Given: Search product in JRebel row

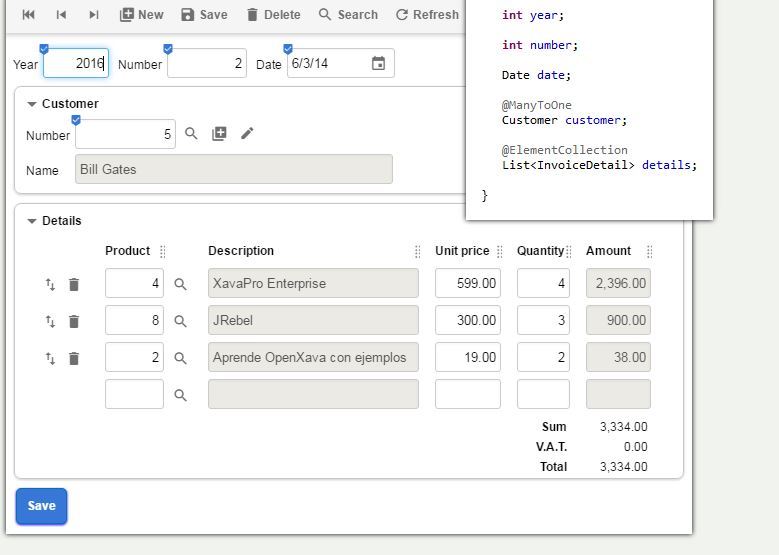Looking at the screenshot, I should click(181, 321).
